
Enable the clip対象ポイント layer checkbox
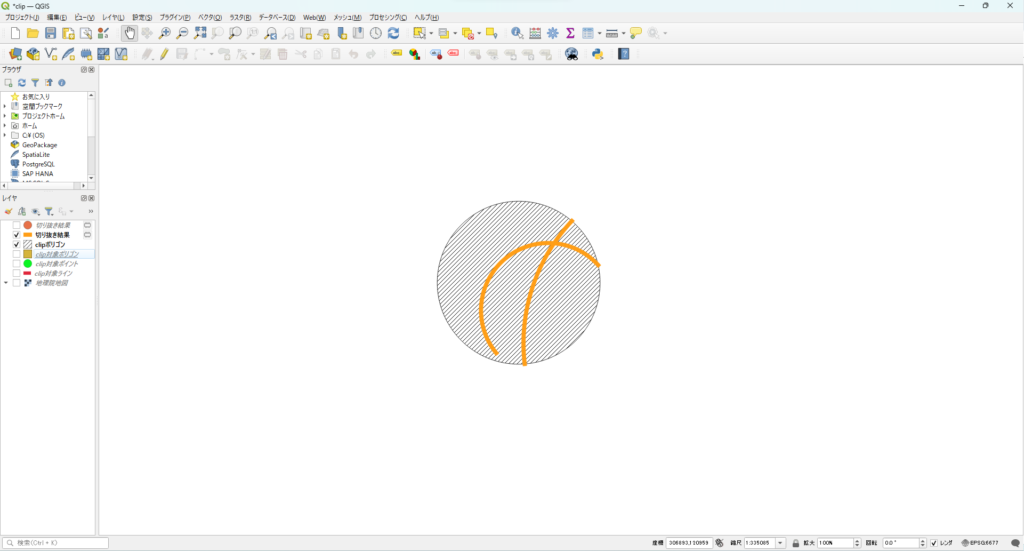tap(16, 264)
